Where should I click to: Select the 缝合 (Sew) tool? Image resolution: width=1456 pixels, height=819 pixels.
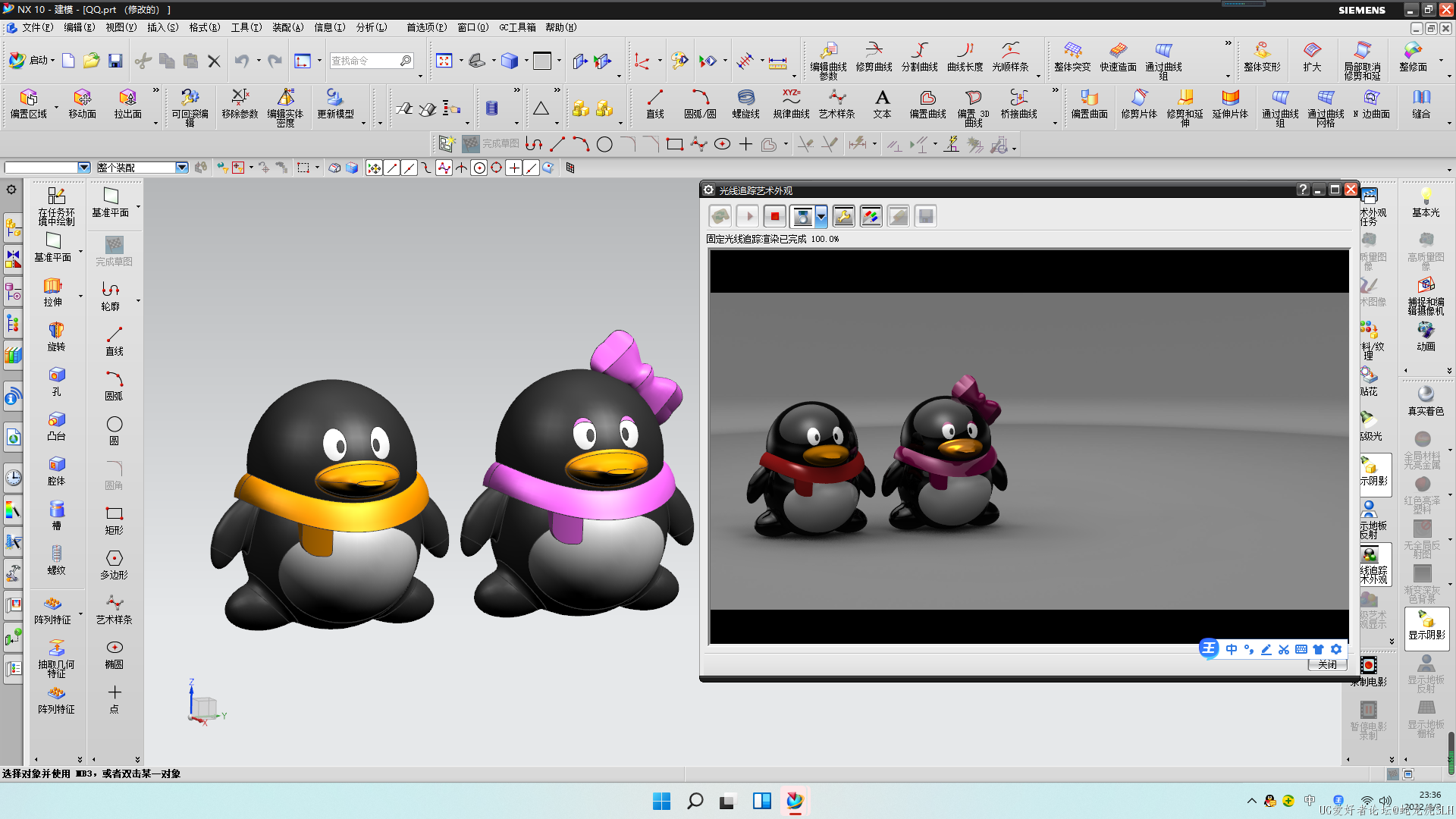pyautogui.click(x=1421, y=104)
